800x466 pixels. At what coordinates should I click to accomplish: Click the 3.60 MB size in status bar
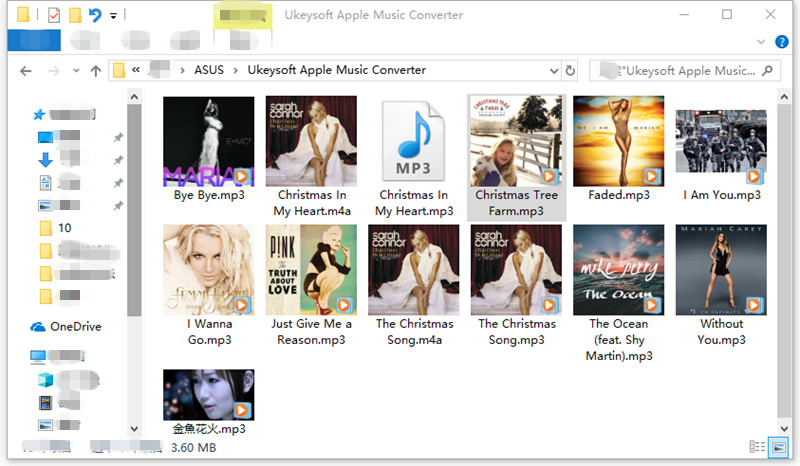(193, 448)
